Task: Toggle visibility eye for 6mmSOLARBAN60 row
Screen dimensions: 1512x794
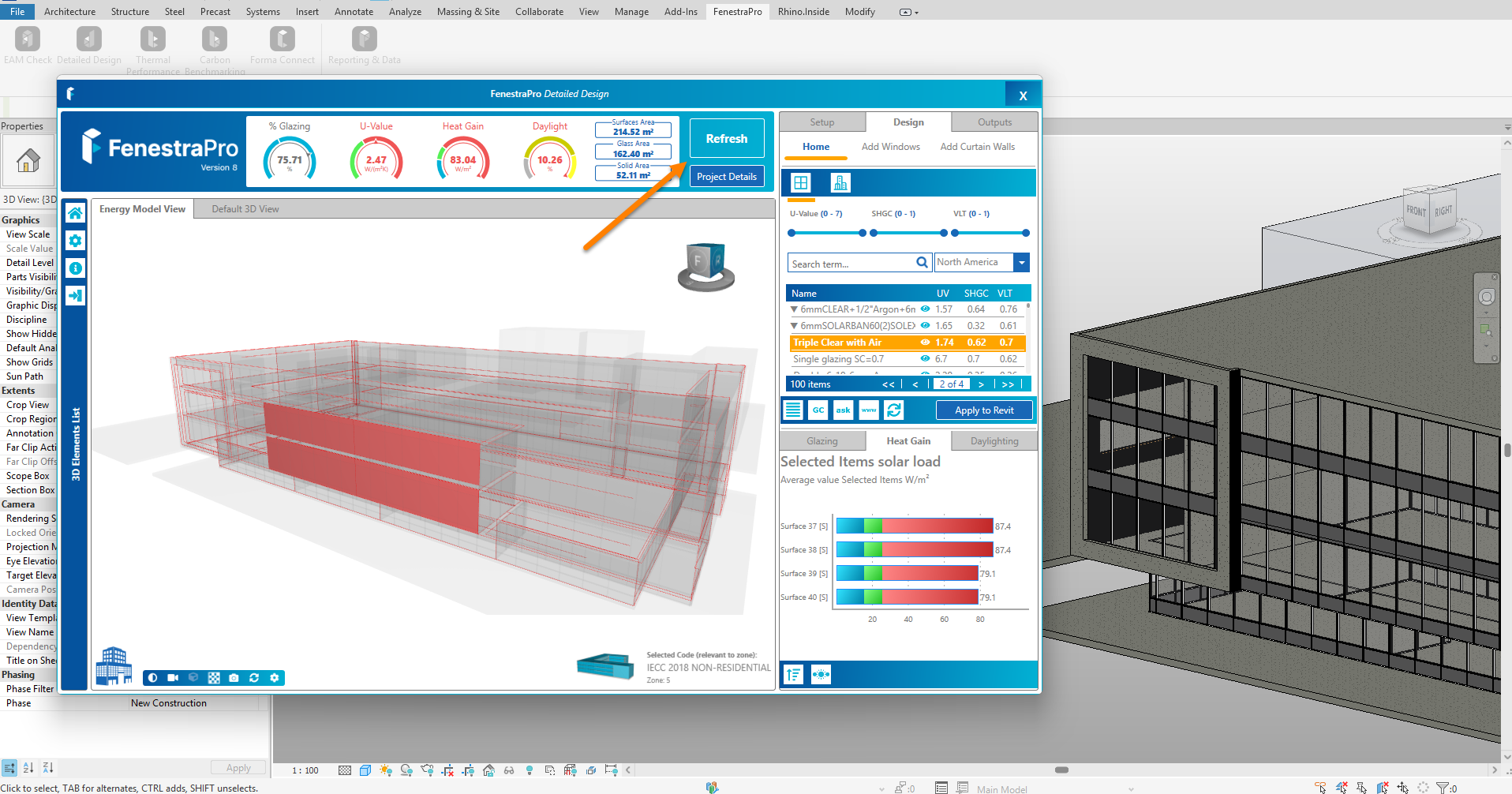Action: [925, 325]
